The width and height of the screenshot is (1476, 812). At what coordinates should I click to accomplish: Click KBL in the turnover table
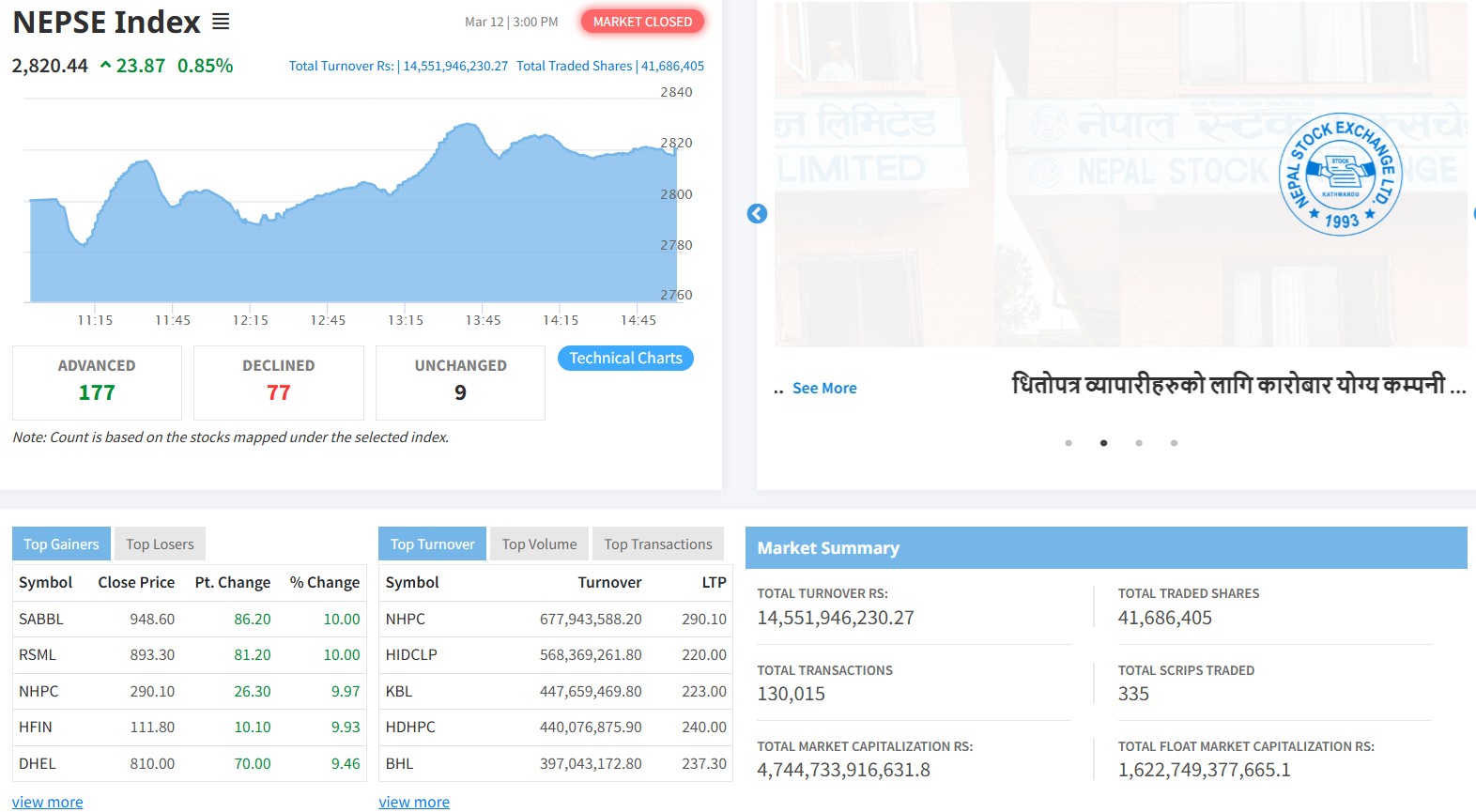(399, 692)
